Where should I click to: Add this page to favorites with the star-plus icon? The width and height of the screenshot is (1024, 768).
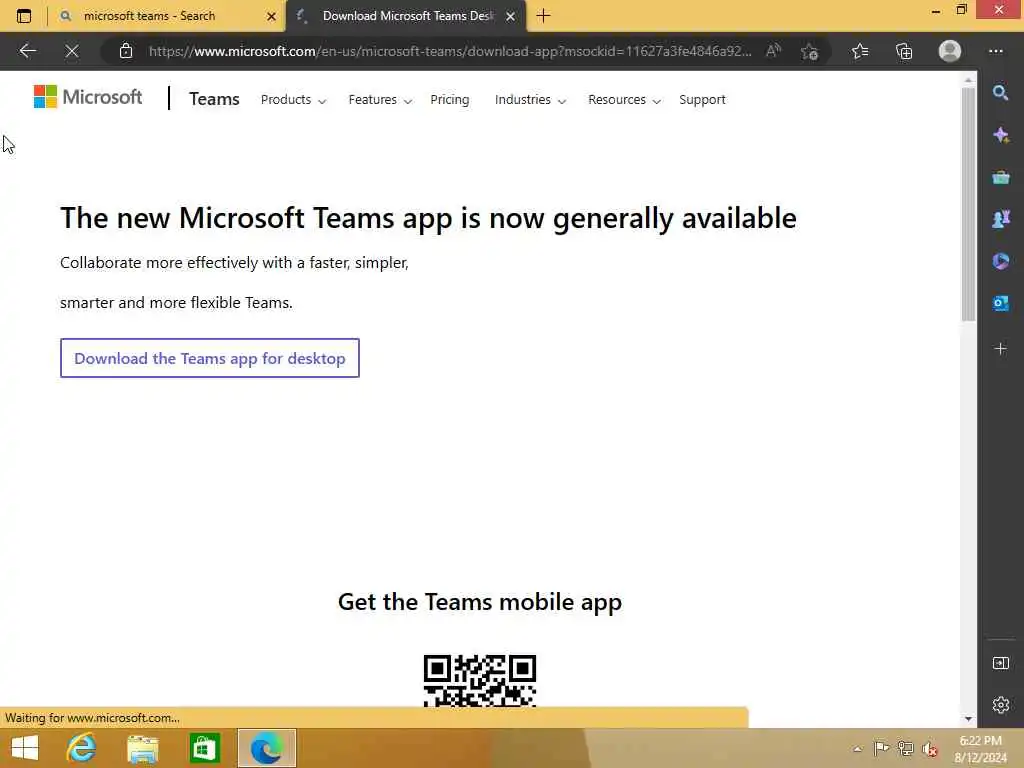(810, 51)
